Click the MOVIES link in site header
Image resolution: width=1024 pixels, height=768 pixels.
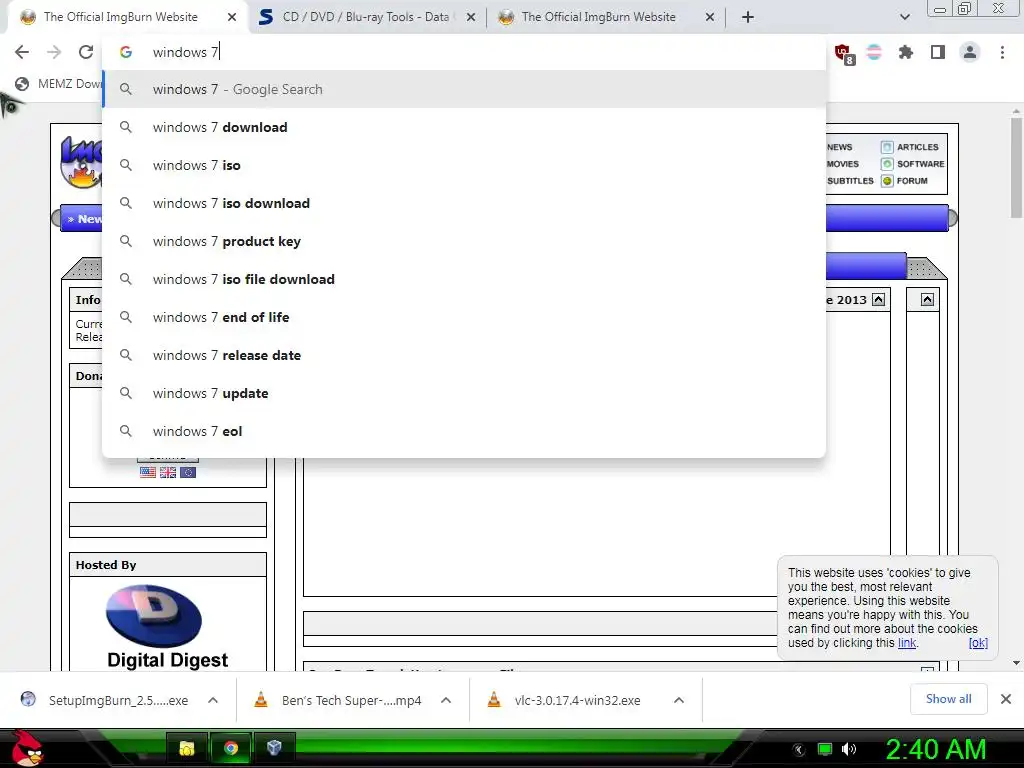click(842, 164)
